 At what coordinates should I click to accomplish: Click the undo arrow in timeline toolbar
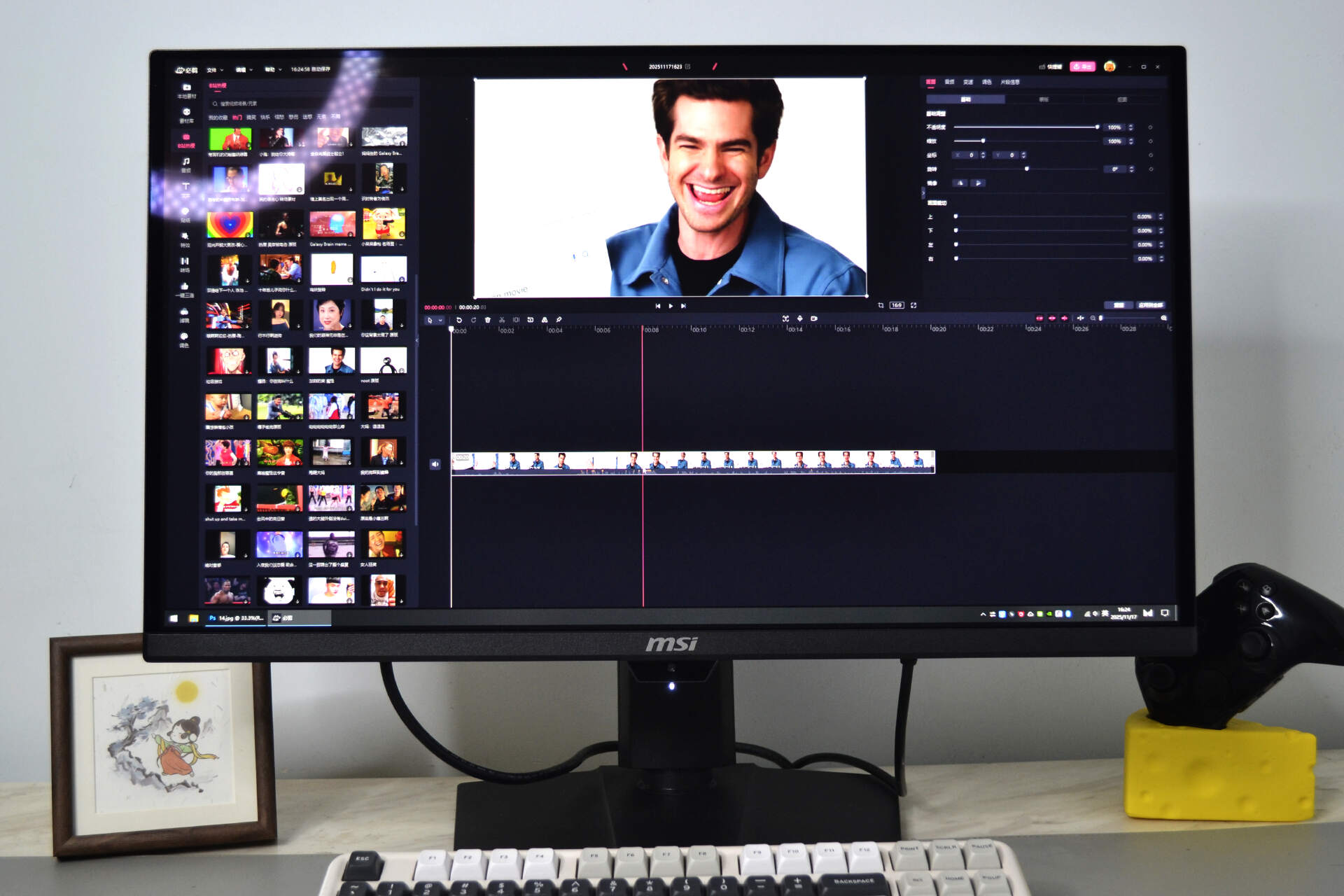[459, 320]
